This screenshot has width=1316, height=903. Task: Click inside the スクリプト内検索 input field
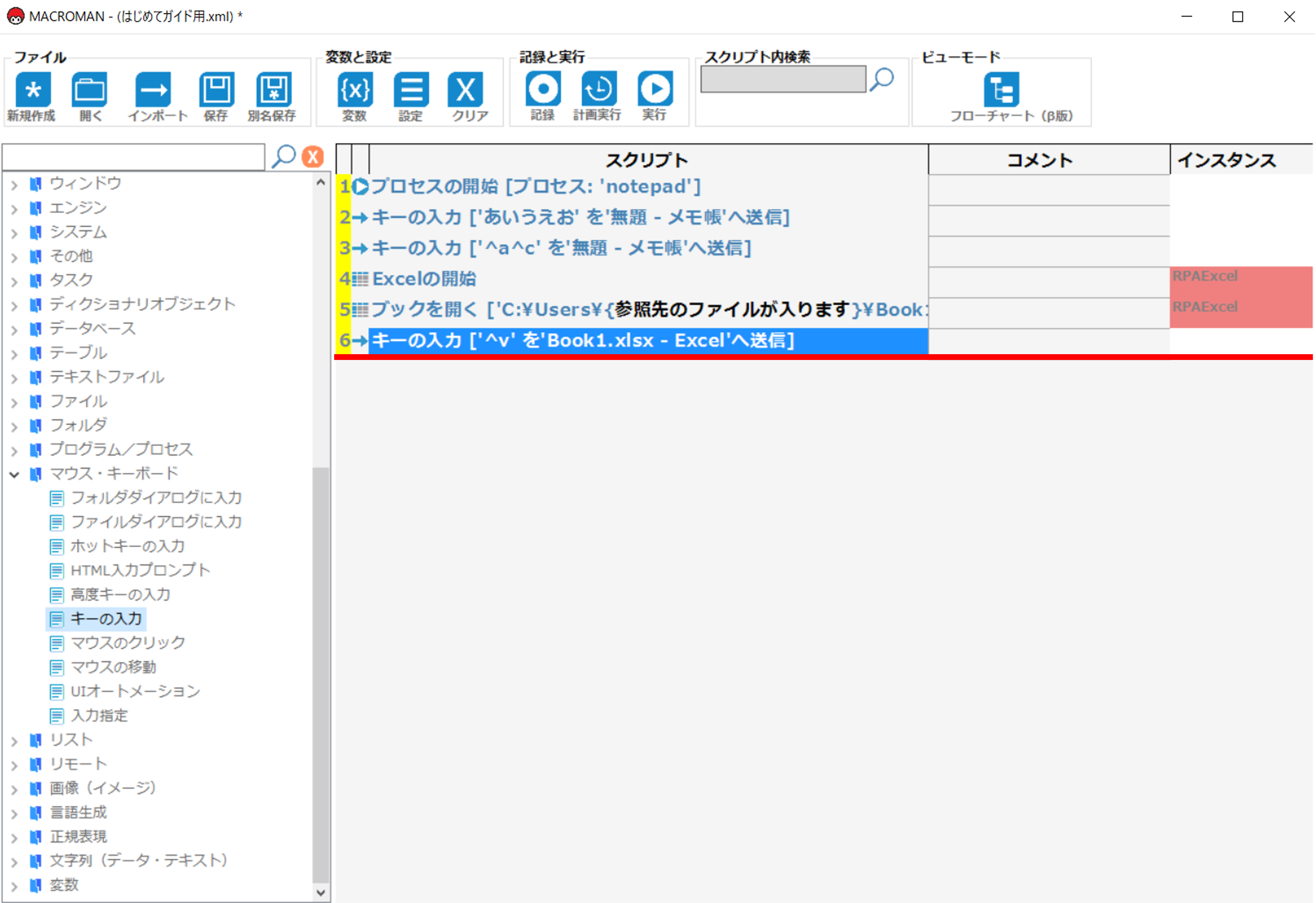[783, 79]
